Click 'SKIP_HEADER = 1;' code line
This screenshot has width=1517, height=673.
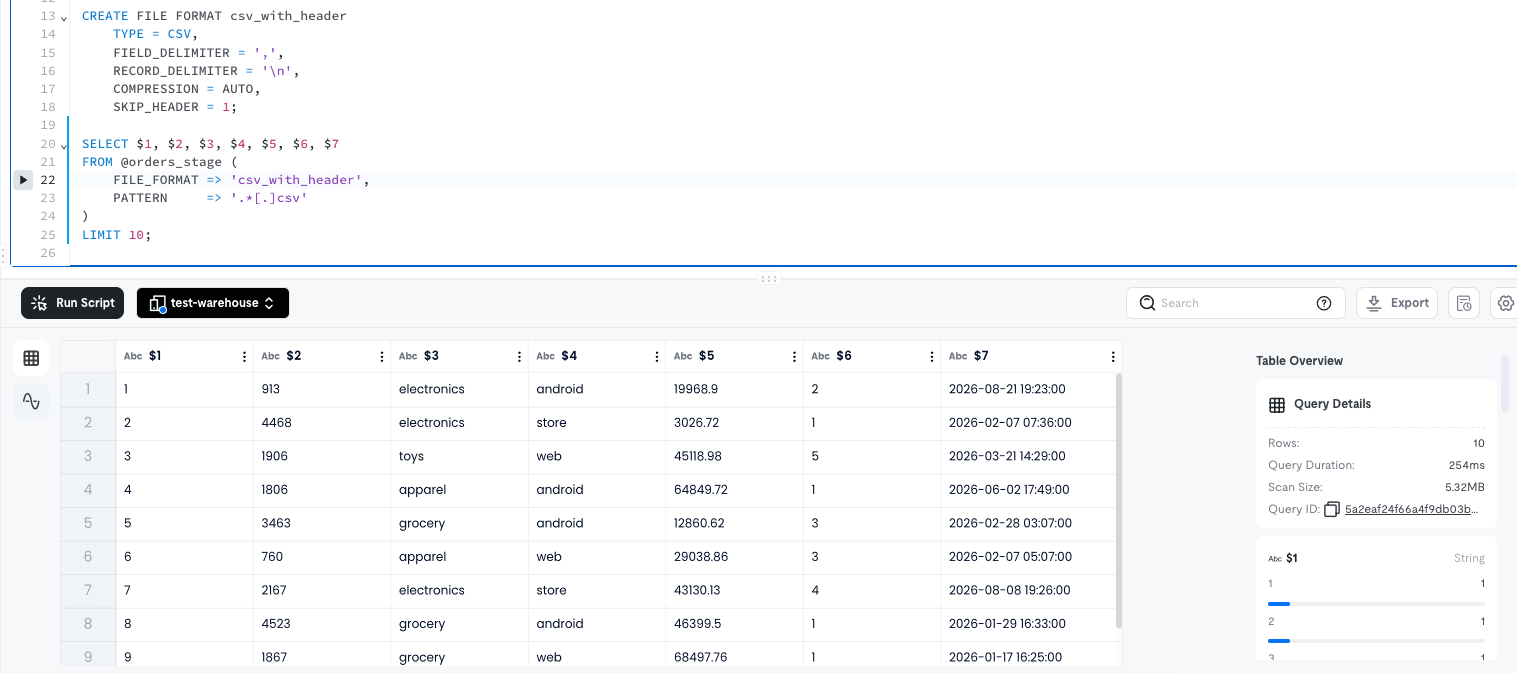(175, 107)
